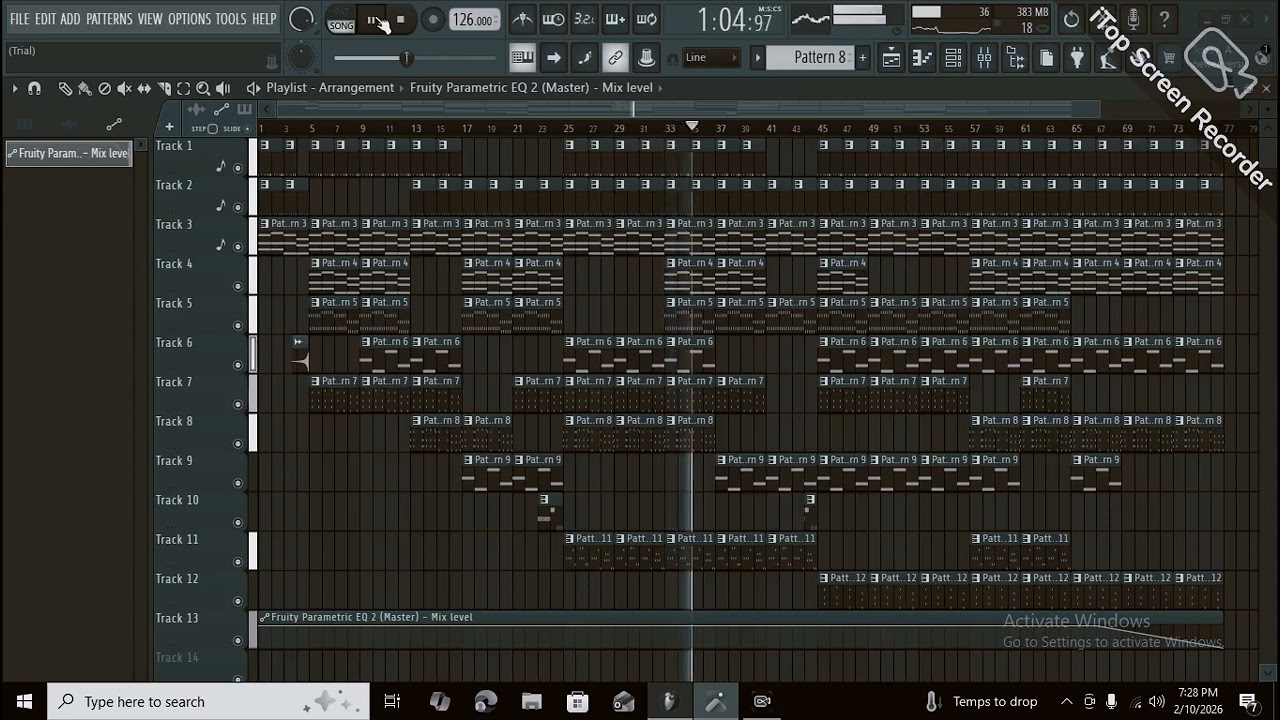Select the playlist Playback speaker tool
The image size is (1280, 720).
point(223,88)
